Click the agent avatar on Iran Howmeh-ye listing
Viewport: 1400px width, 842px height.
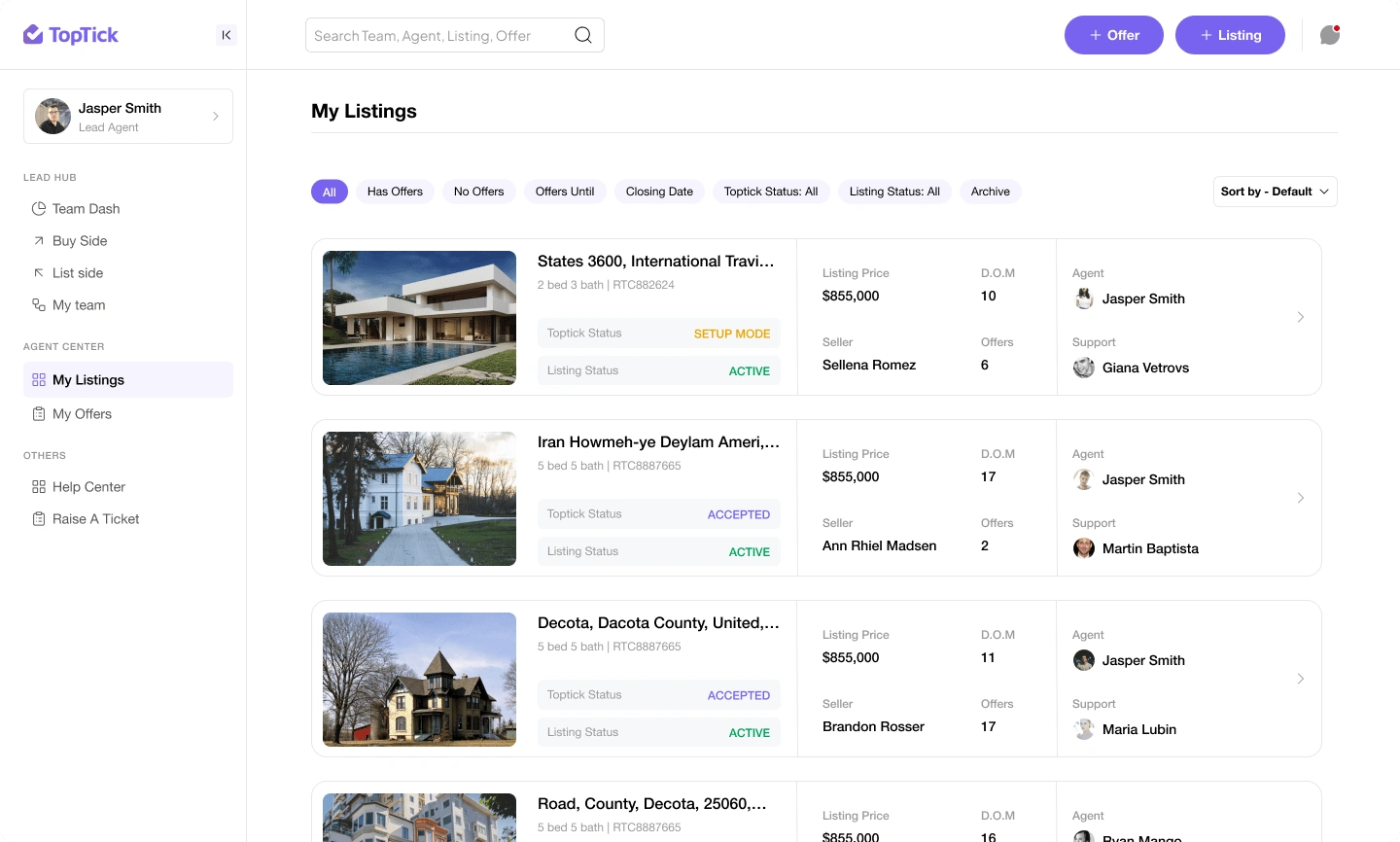pos(1084,479)
